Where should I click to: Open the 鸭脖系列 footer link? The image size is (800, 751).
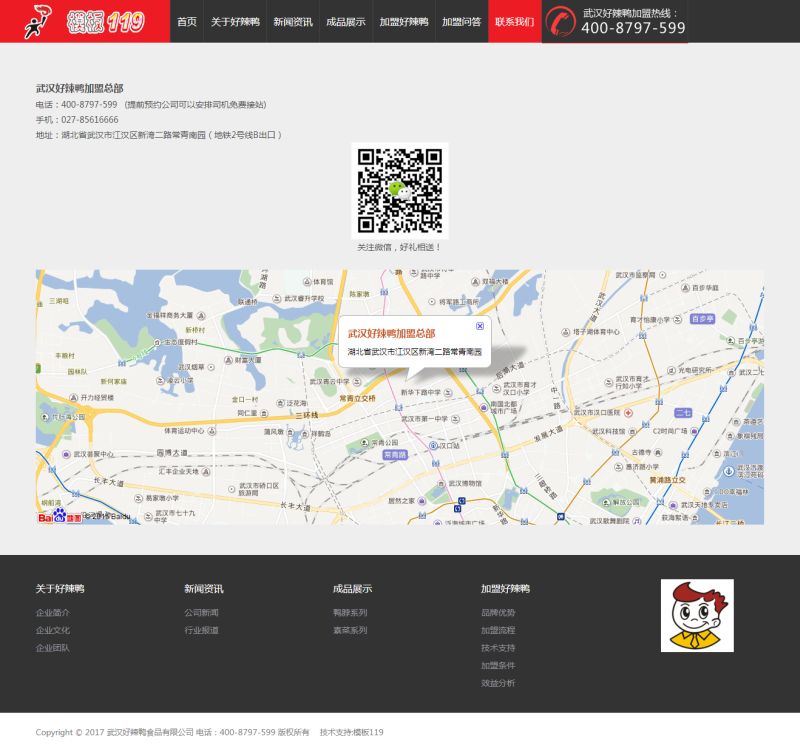350,612
